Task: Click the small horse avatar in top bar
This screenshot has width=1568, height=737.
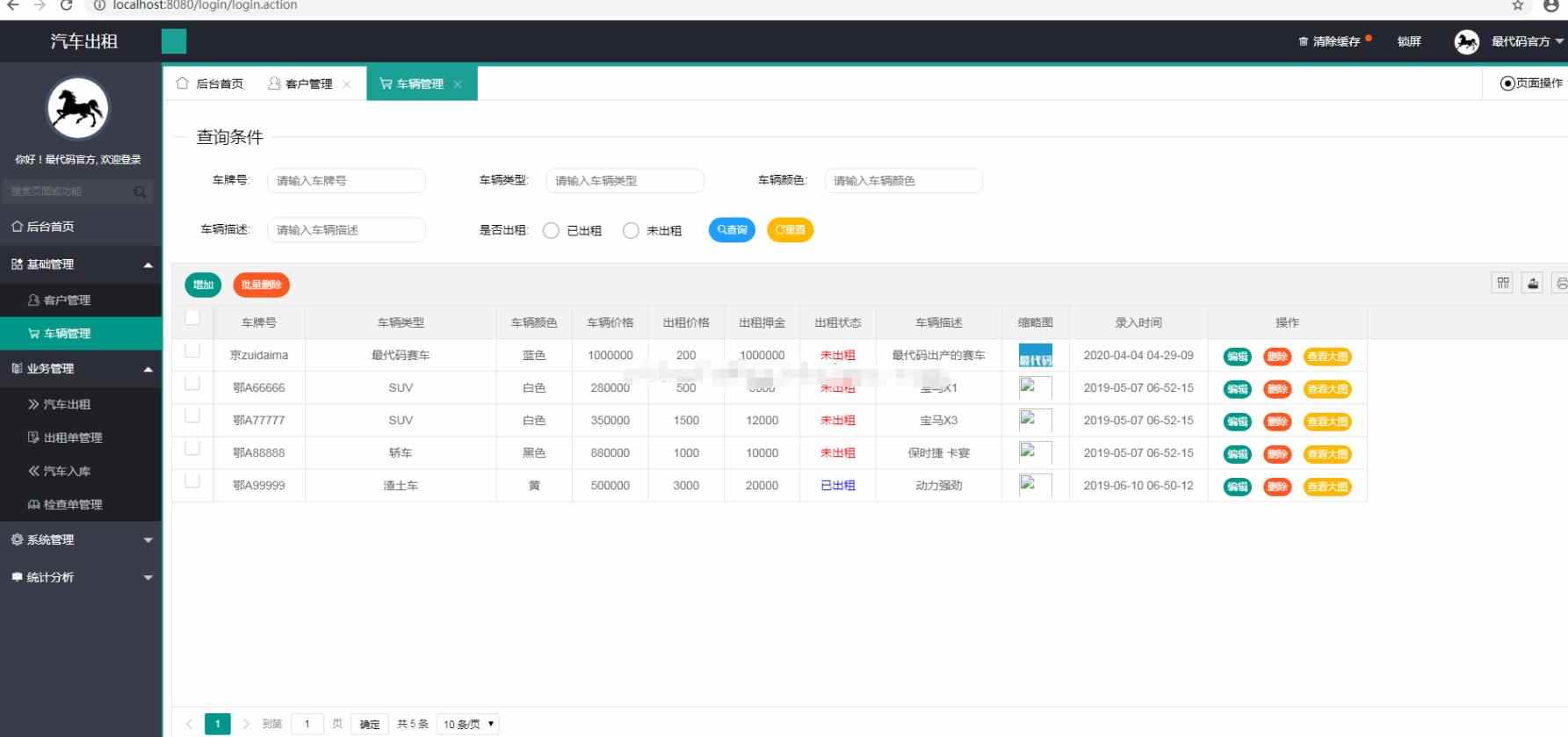Action: coord(1466,41)
